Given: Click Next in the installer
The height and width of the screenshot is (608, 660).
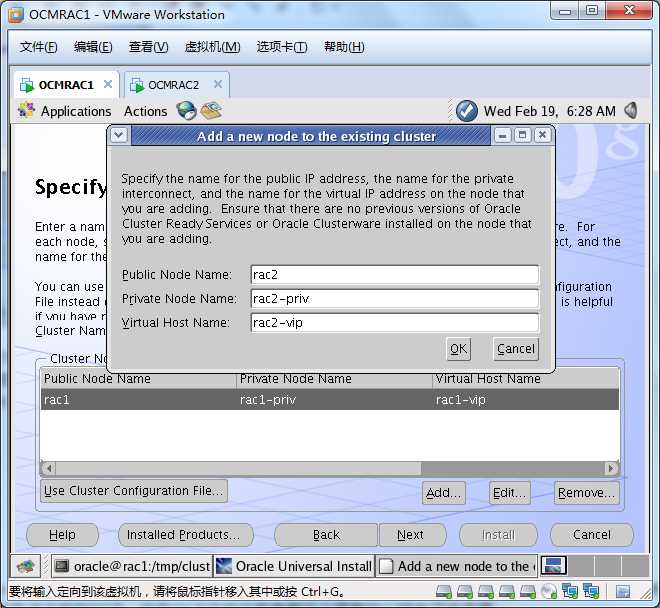Looking at the screenshot, I should (410, 535).
